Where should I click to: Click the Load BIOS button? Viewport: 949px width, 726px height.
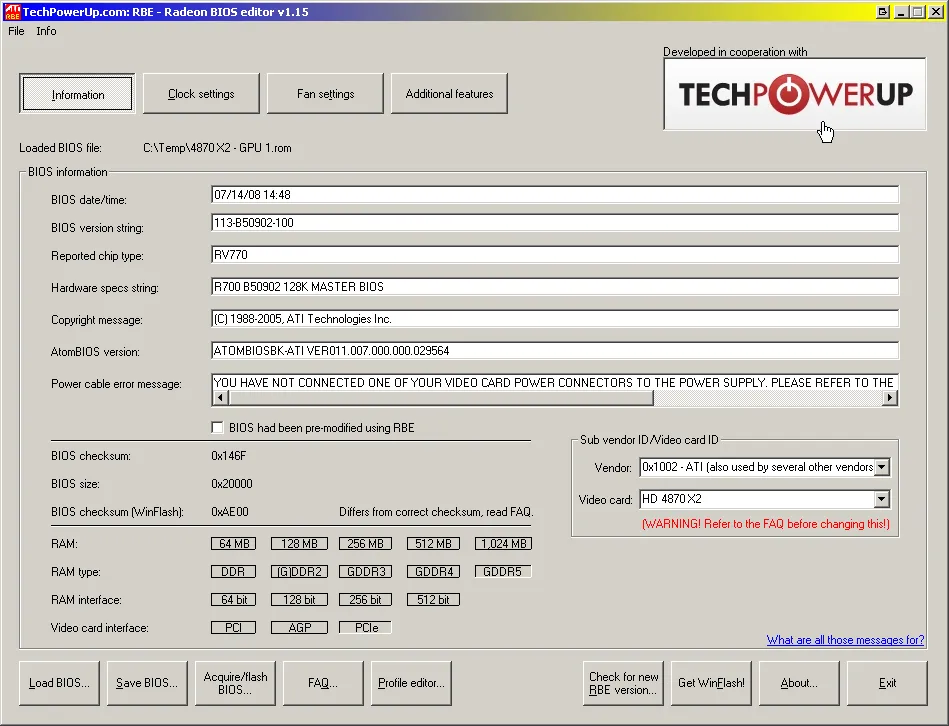coord(58,683)
